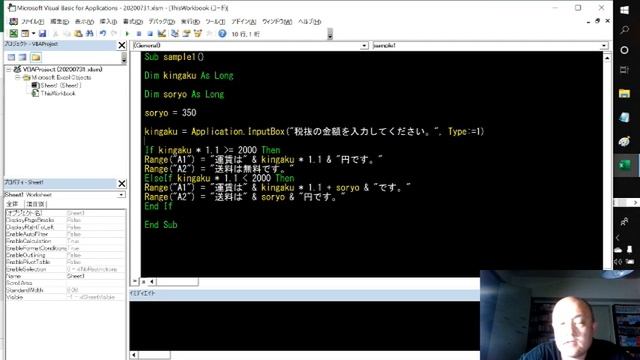
Task: Switch to the 全体 properties tab
Action: point(12,204)
